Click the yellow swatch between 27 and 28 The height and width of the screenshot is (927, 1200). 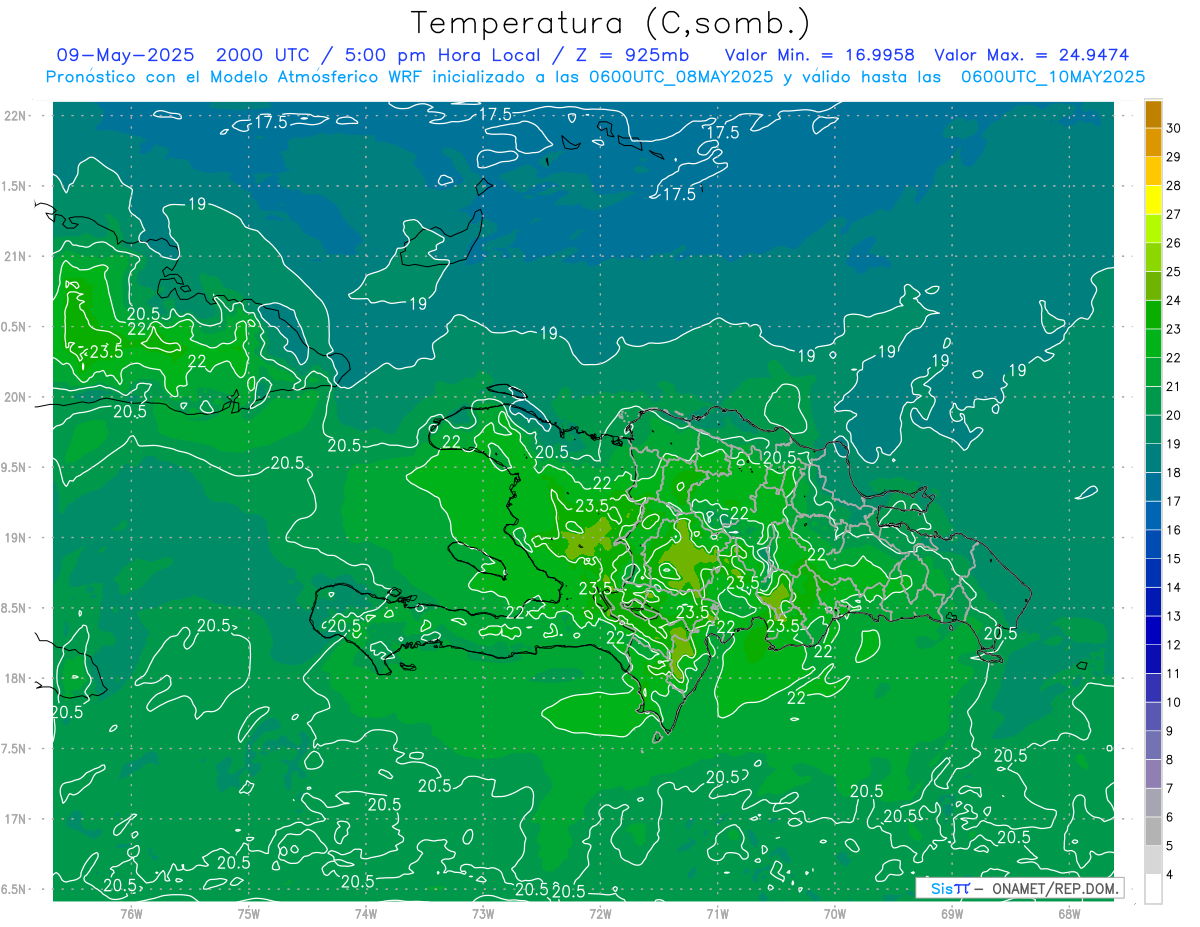[1153, 200]
